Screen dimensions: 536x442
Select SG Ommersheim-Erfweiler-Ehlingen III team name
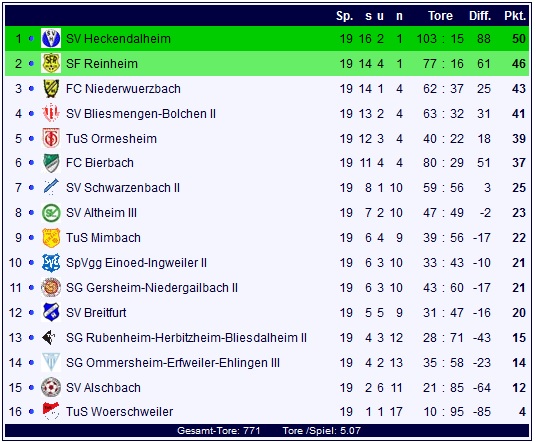click(x=173, y=363)
